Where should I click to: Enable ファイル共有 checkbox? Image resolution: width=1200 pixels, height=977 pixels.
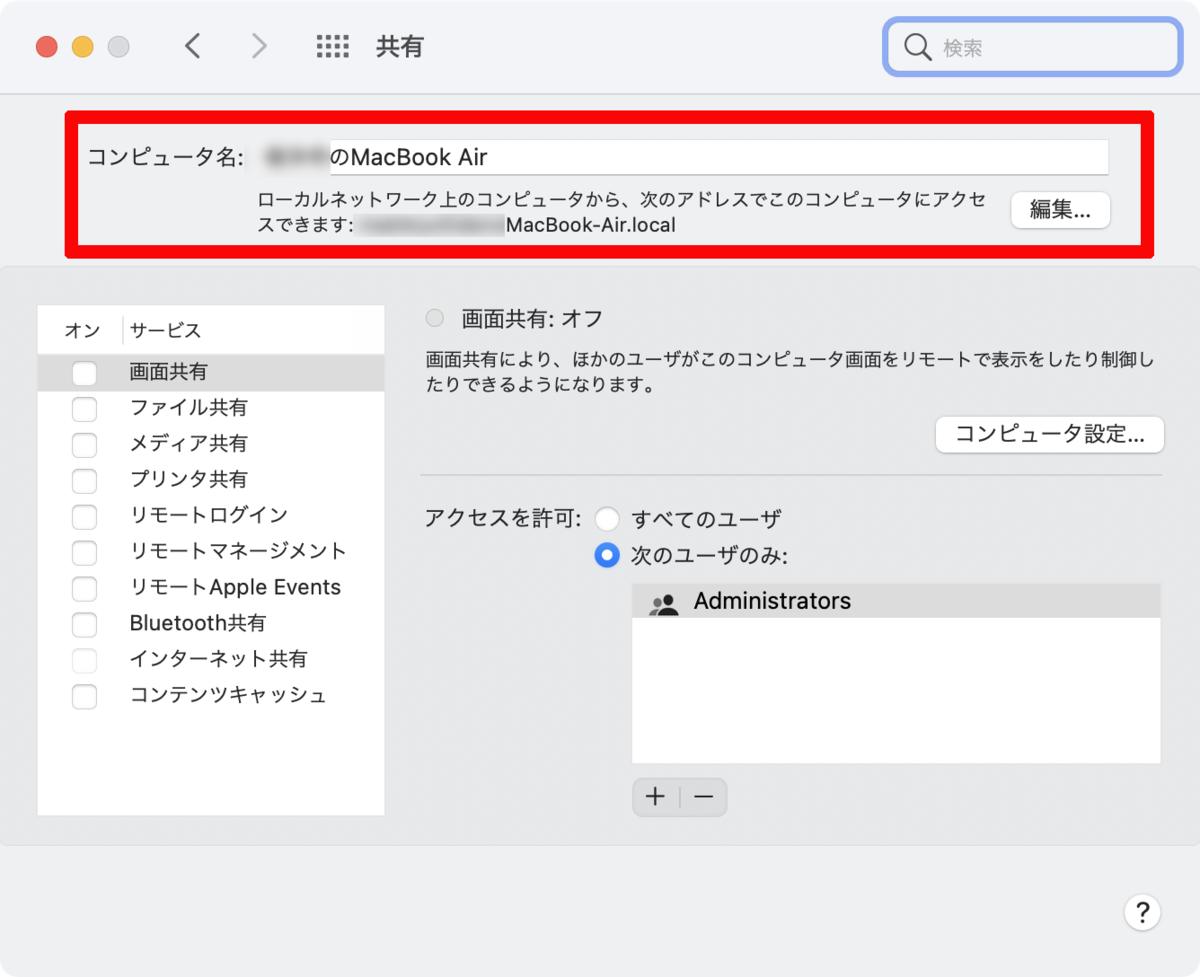click(85, 409)
